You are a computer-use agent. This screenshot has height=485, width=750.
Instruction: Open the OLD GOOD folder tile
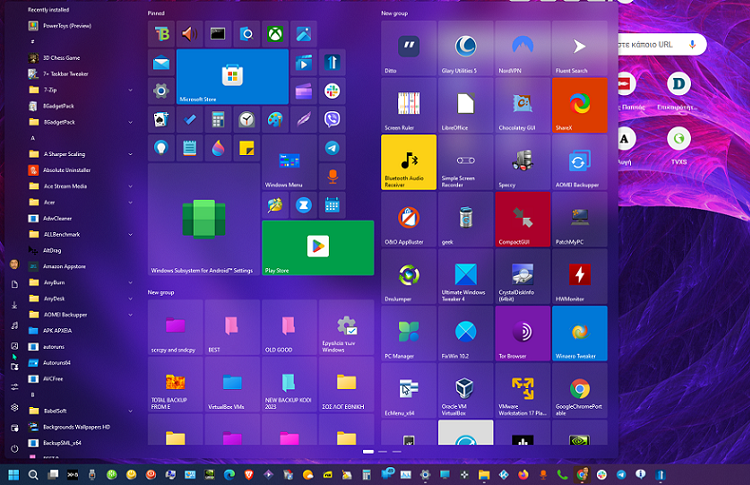point(289,327)
